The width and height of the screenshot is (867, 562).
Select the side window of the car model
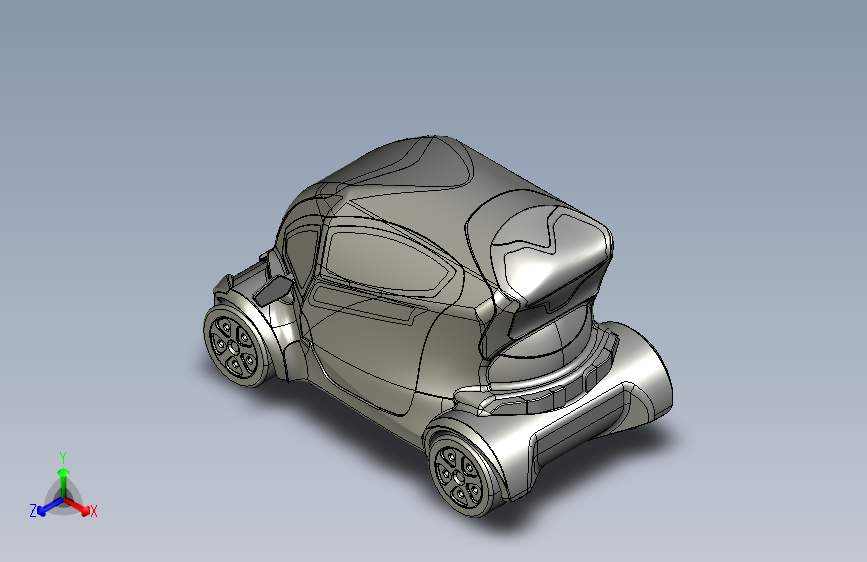[x=387, y=263]
